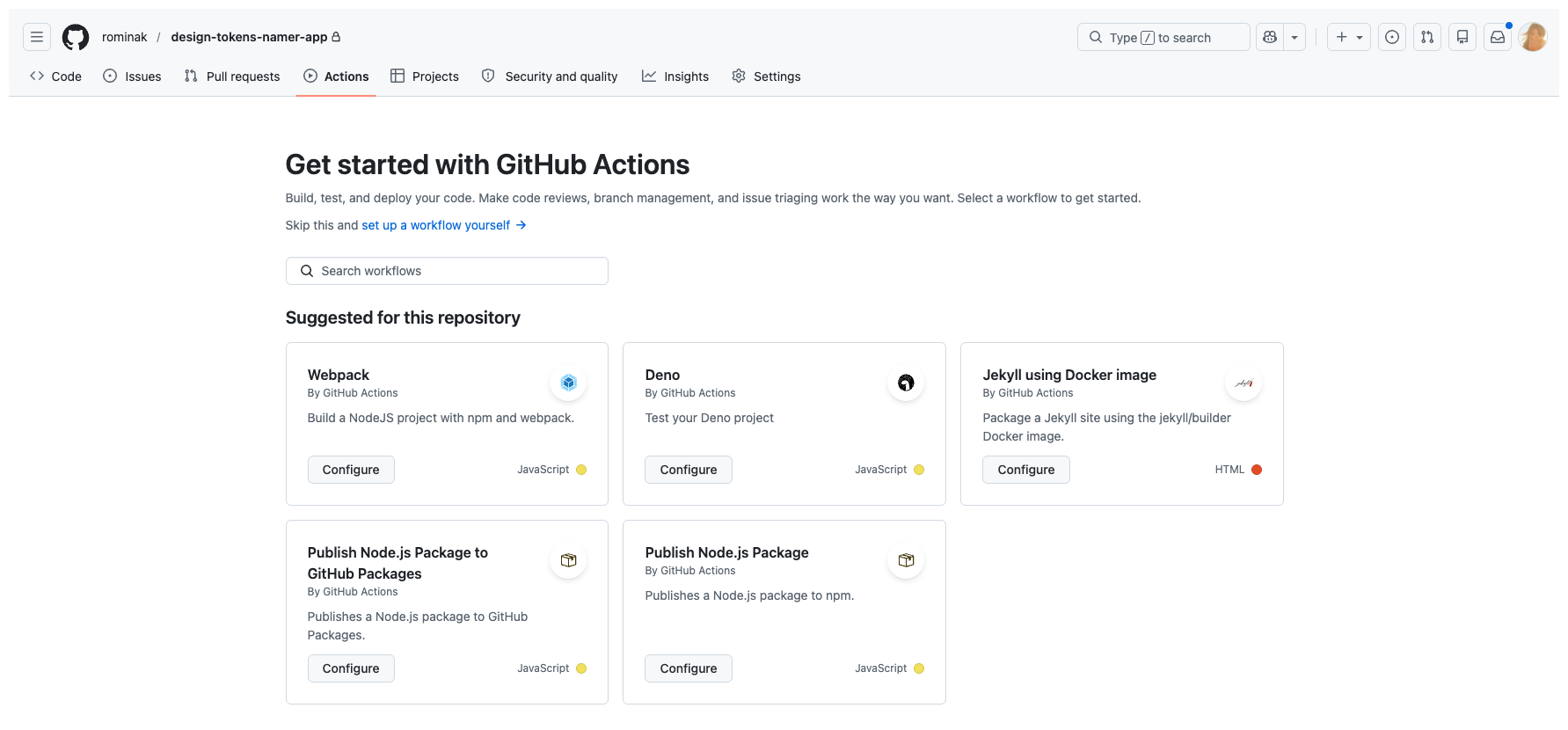The width and height of the screenshot is (1568, 730).
Task: Open the design-tokens-namer-app repository link
Action: (249, 37)
